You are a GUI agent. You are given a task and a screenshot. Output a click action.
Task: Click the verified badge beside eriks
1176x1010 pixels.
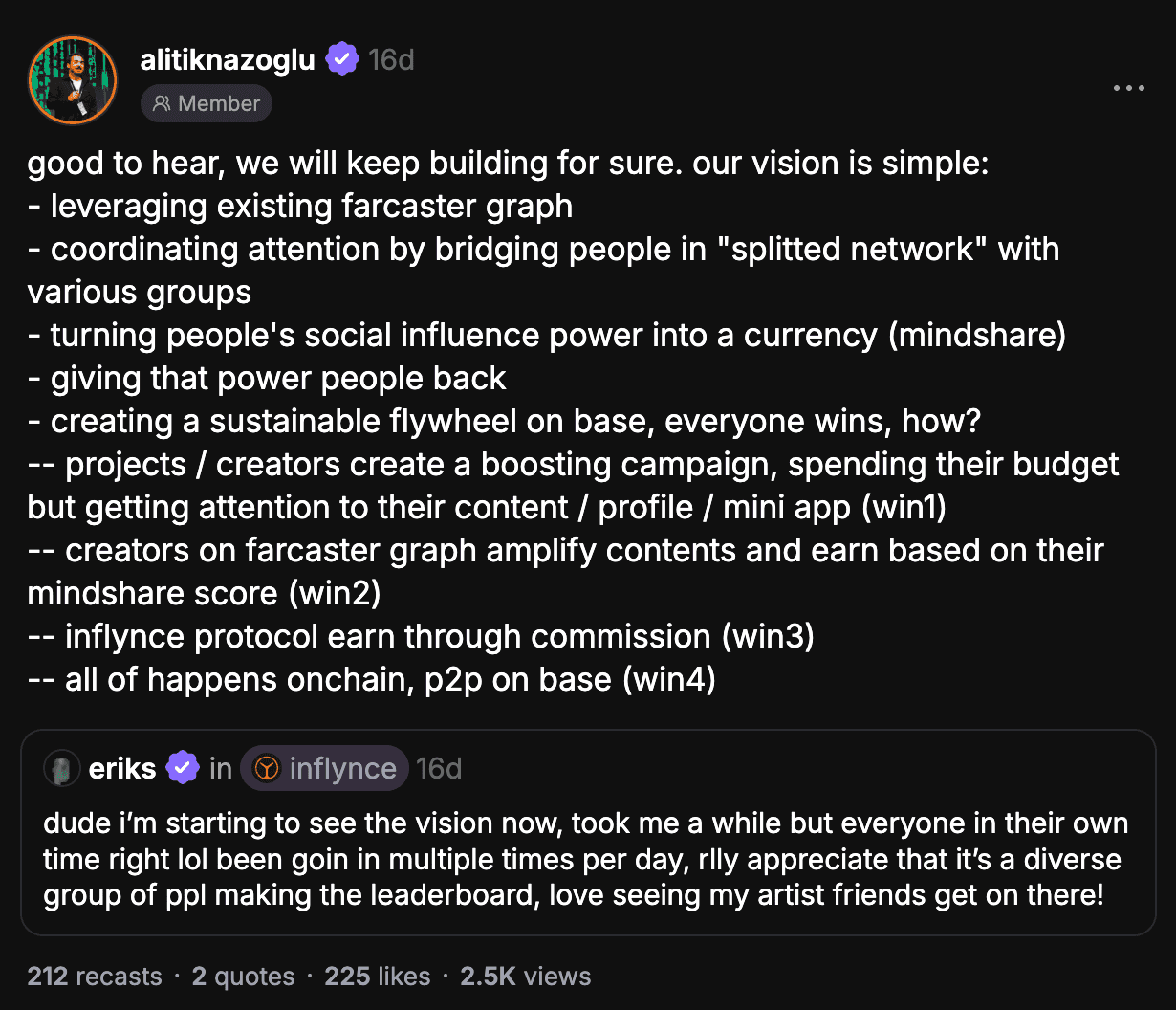[183, 767]
